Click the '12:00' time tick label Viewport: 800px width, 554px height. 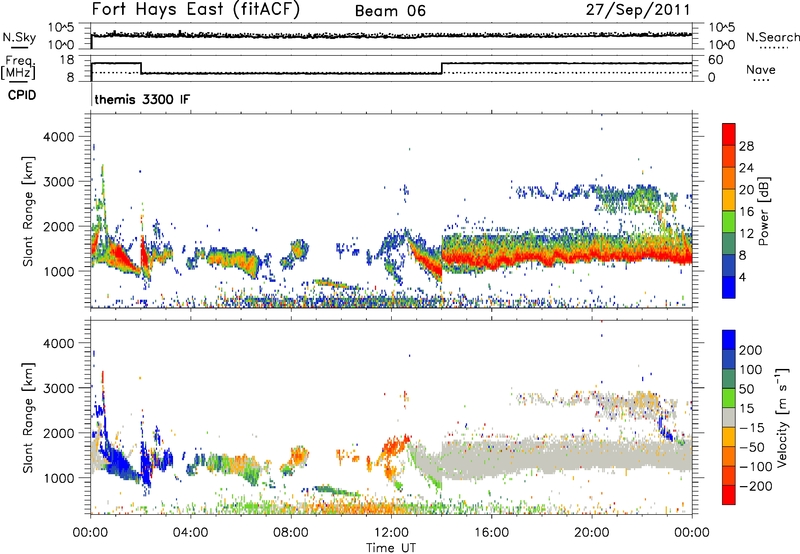(391, 533)
